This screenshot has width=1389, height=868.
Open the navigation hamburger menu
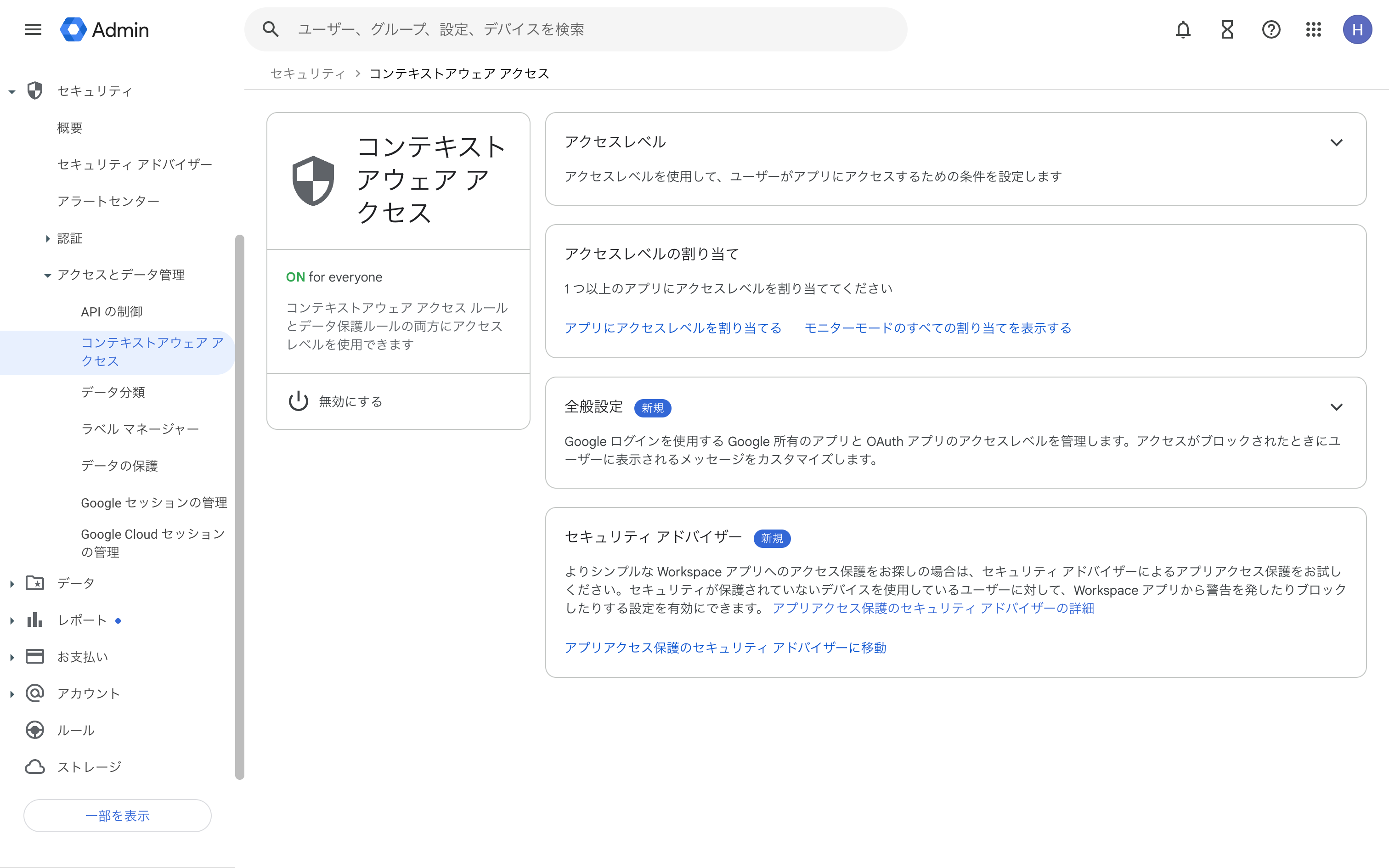[33, 29]
